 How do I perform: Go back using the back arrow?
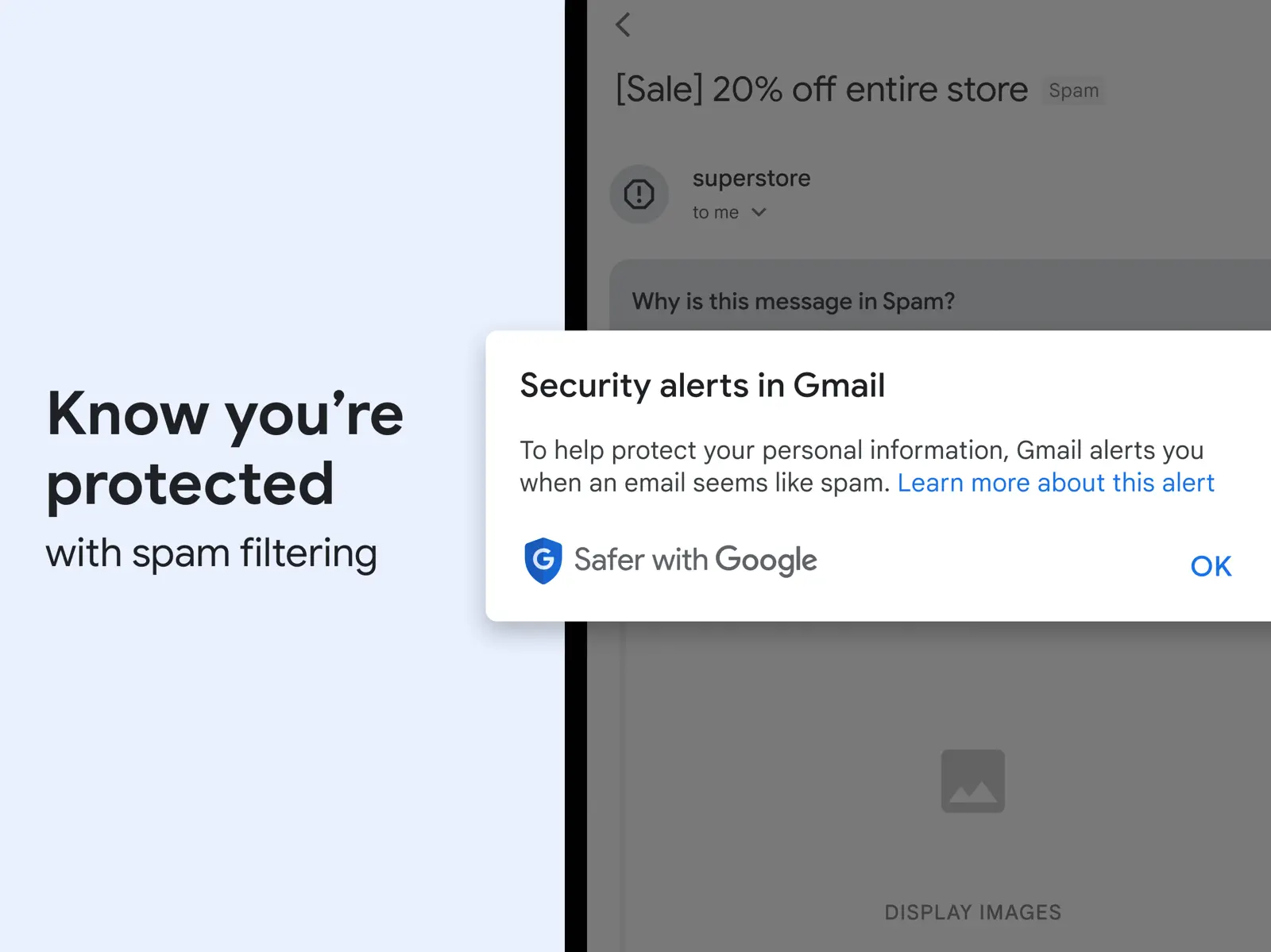[x=624, y=25]
